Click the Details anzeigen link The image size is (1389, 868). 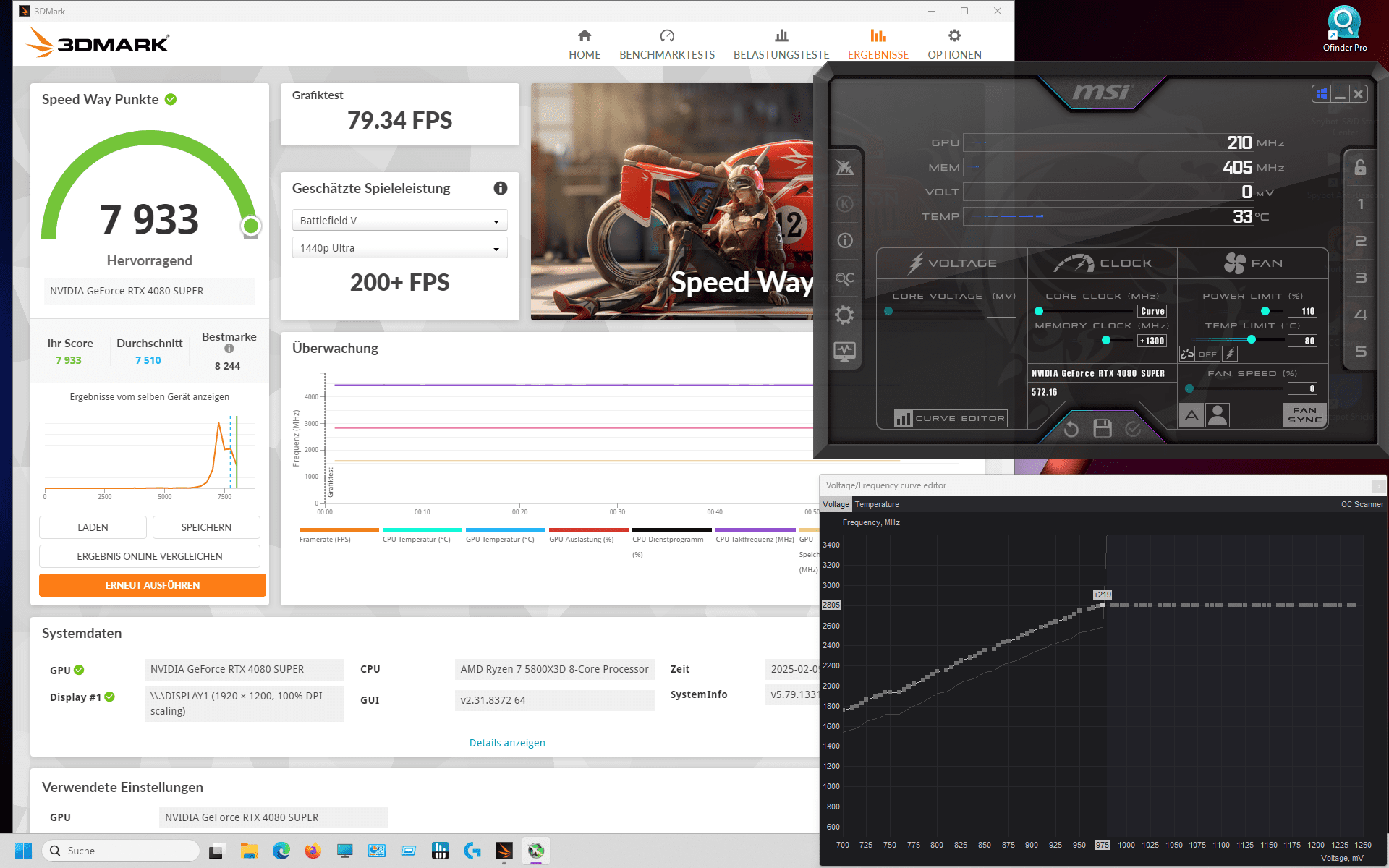coord(507,743)
